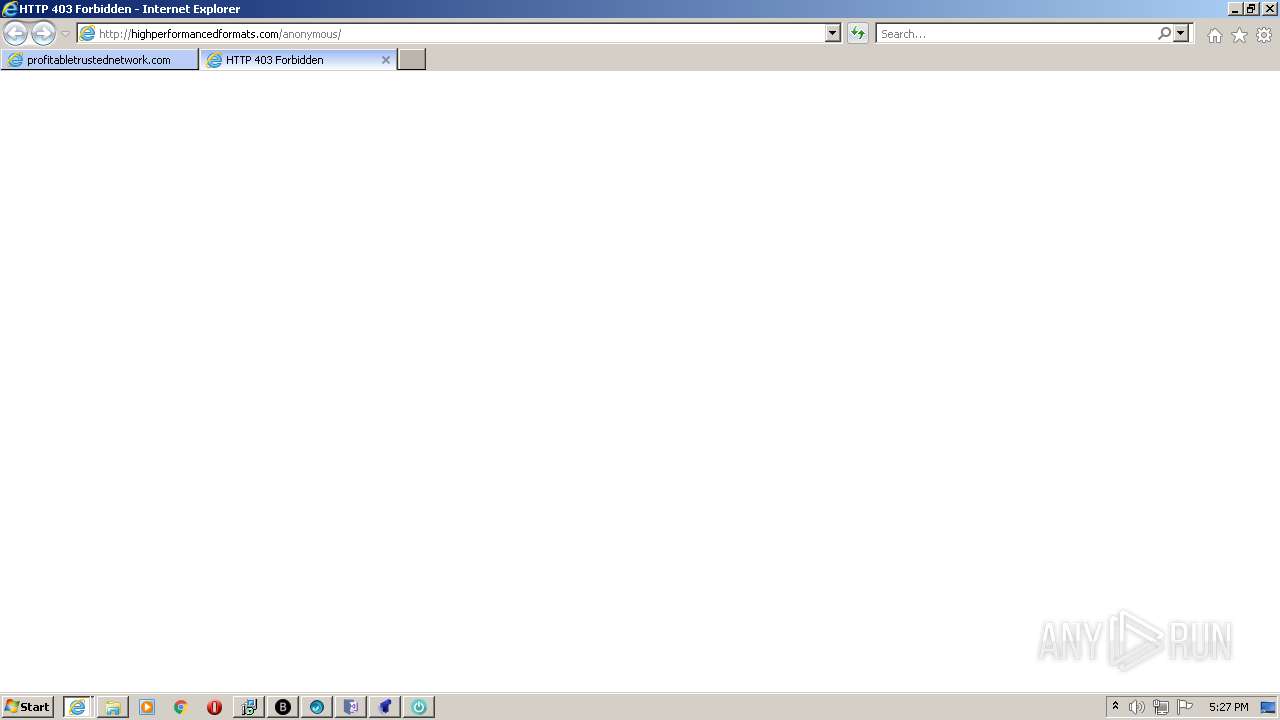Image resolution: width=1280 pixels, height=720 pixels.
Task: Select the HTTP 403 Forbidden tab
Action: click(x=290, y=60)
